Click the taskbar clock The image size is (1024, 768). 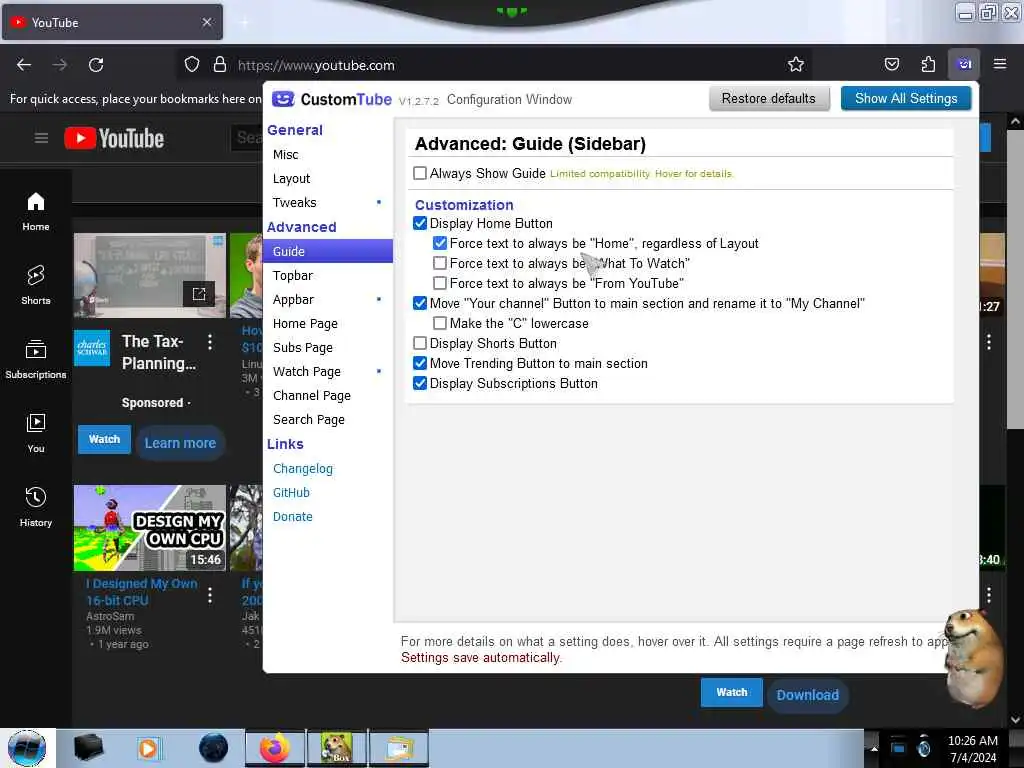(972, 749)
